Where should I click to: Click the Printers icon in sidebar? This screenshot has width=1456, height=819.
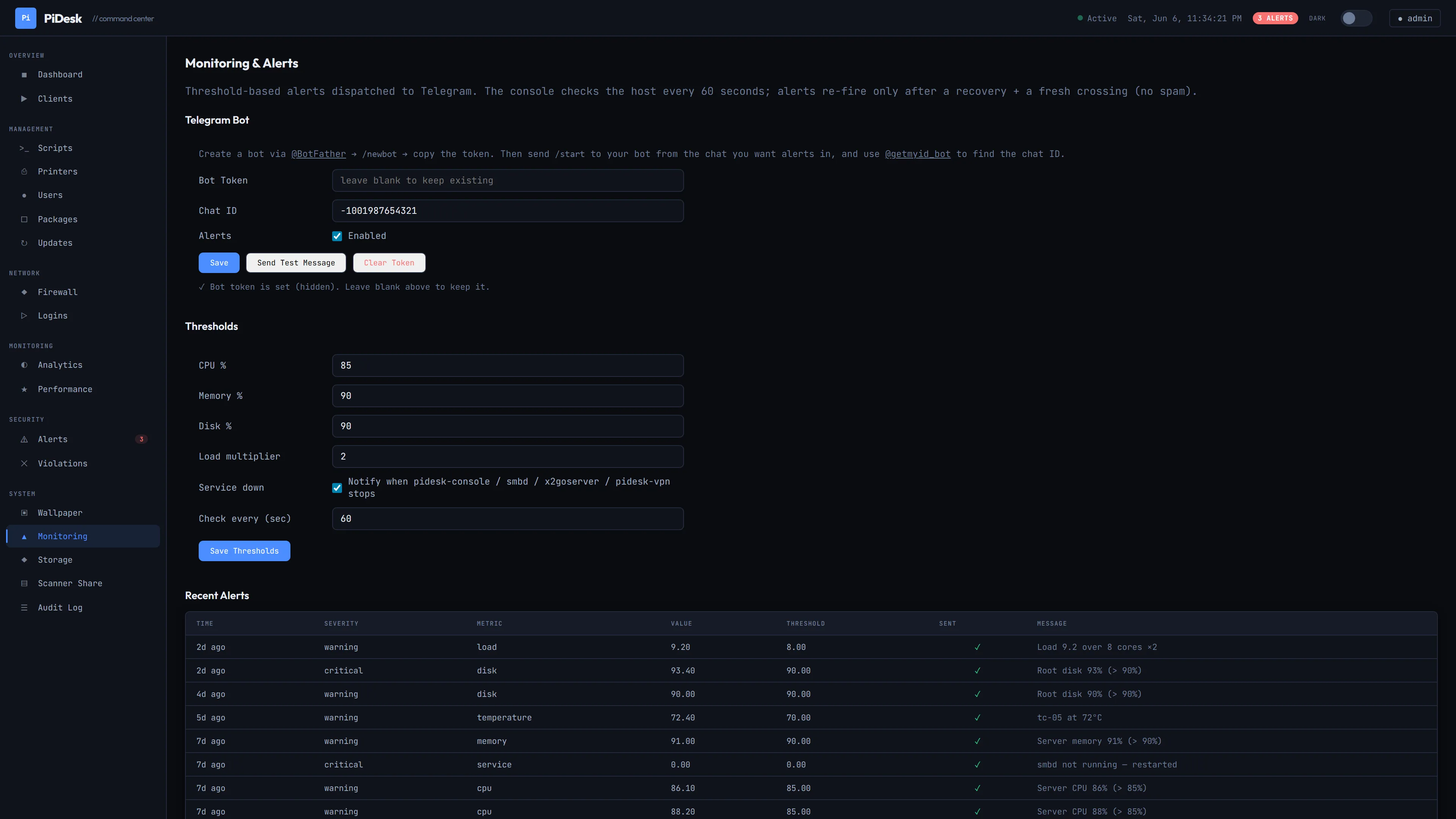(x=24, y=171)
